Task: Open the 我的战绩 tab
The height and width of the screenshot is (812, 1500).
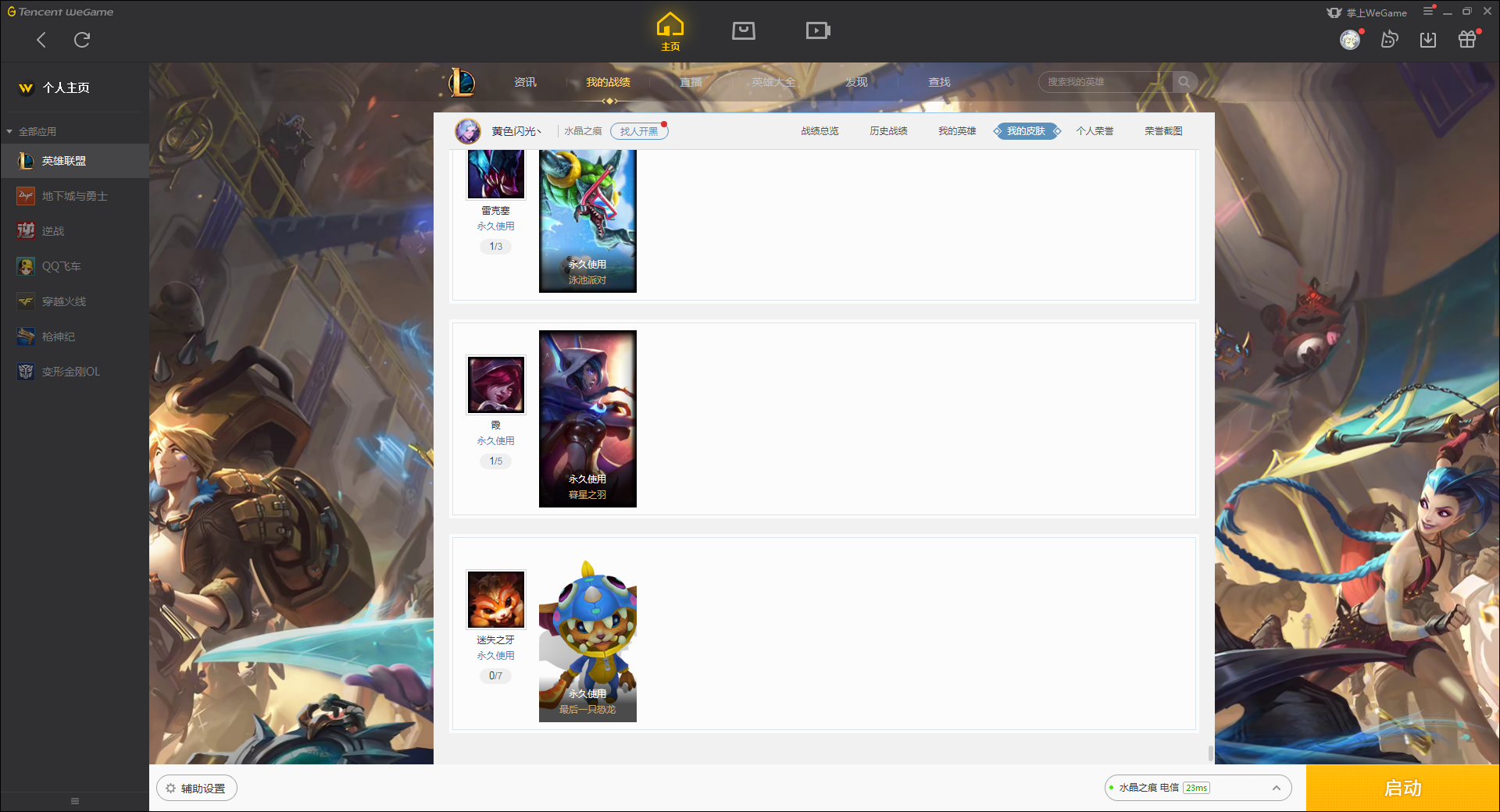Action: [x=609, y=82]
